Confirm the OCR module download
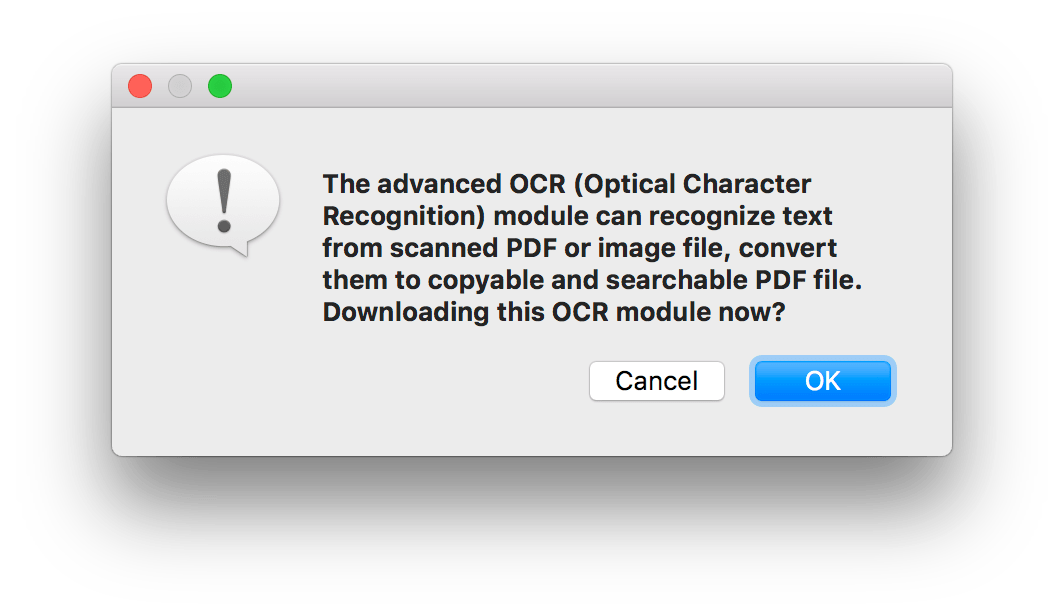Viewport: 1064px width, 616px height. (x=822, y=381)
